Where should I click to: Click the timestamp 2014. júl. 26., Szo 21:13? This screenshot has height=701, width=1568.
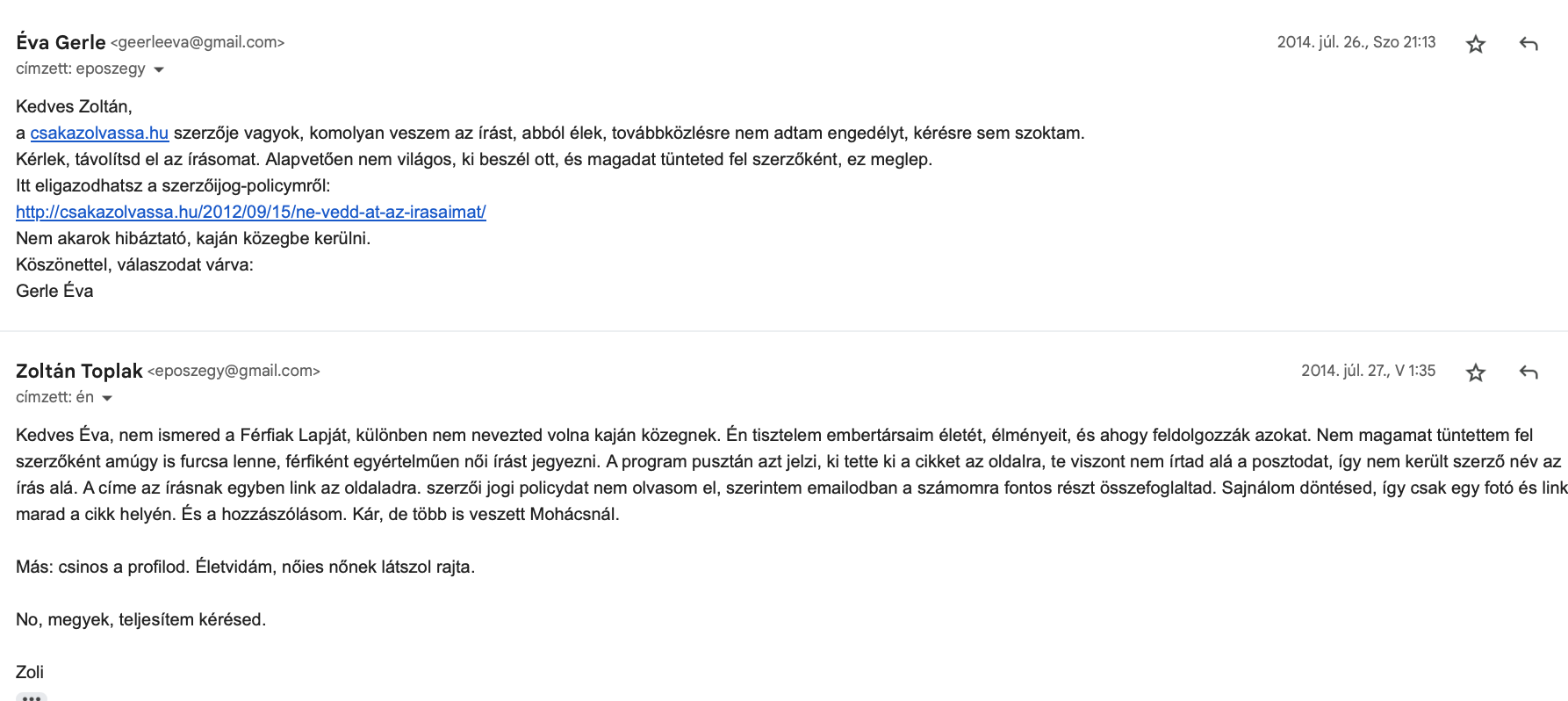click(1356, 42)
